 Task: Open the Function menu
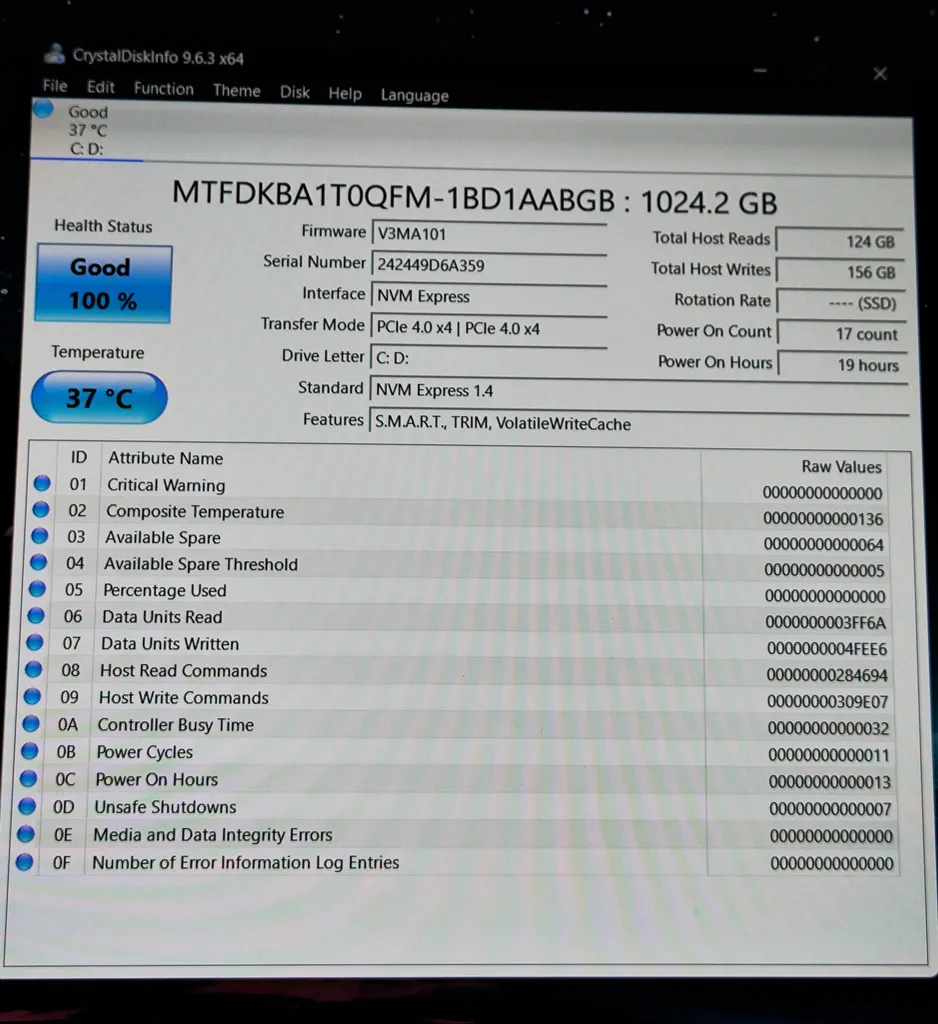pos(163,89)
